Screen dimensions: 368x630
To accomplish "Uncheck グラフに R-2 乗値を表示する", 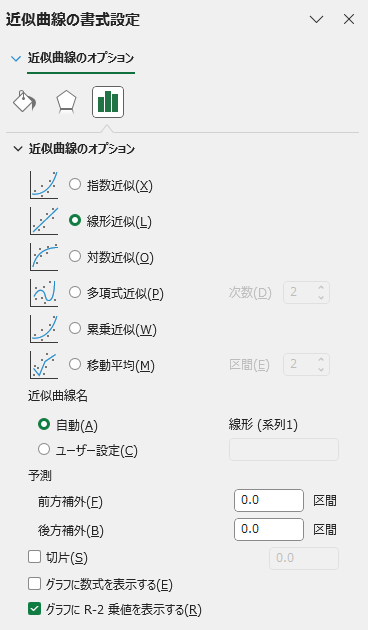I will (x=35, y=609).
